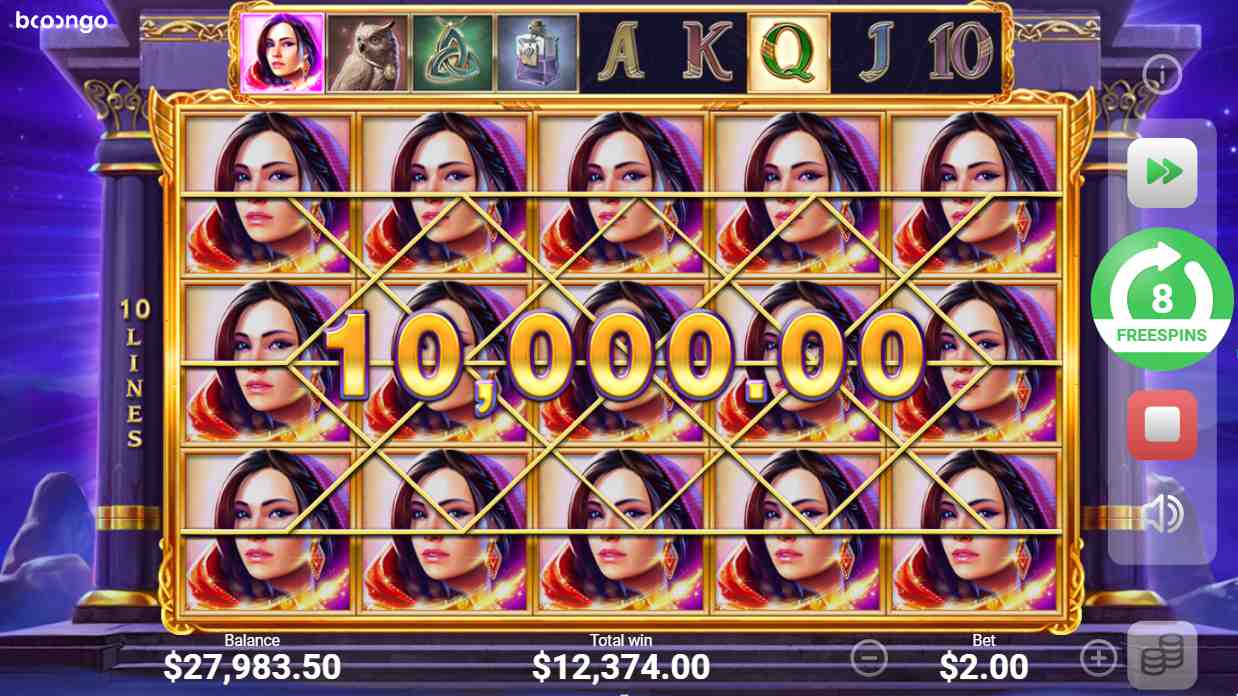Stop the spin with red button
Viewport: 1238px width, 696px height.
(1162, 425)
